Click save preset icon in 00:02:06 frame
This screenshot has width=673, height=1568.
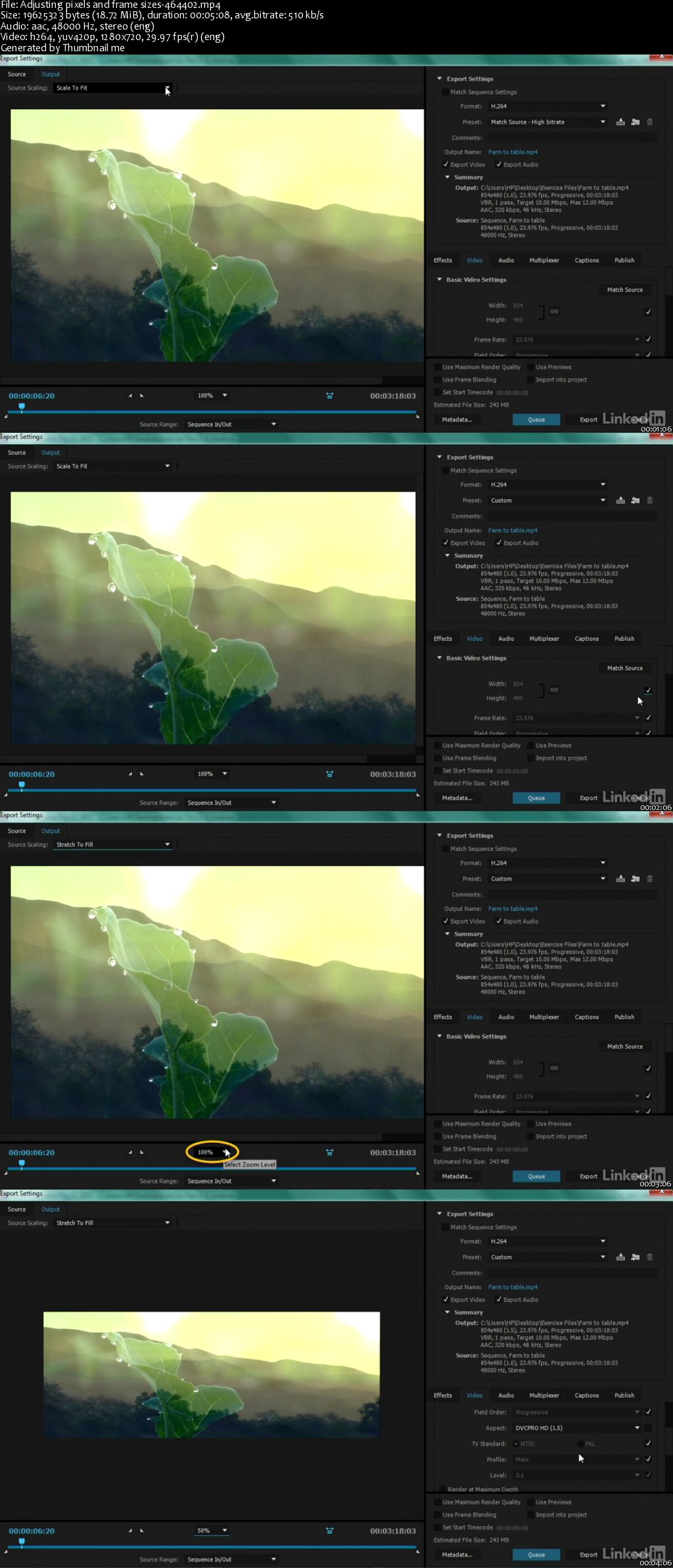coord(620,501)
